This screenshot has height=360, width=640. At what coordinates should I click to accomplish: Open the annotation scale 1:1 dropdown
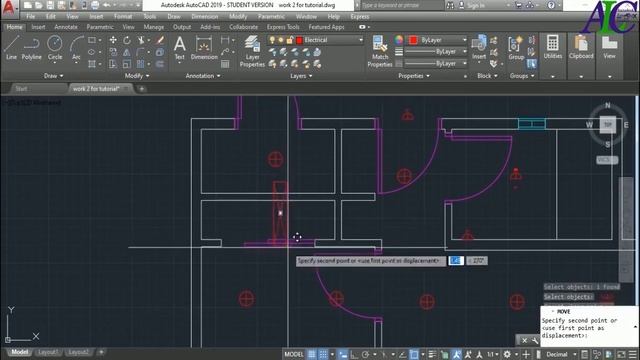click(x=492, y=354)
